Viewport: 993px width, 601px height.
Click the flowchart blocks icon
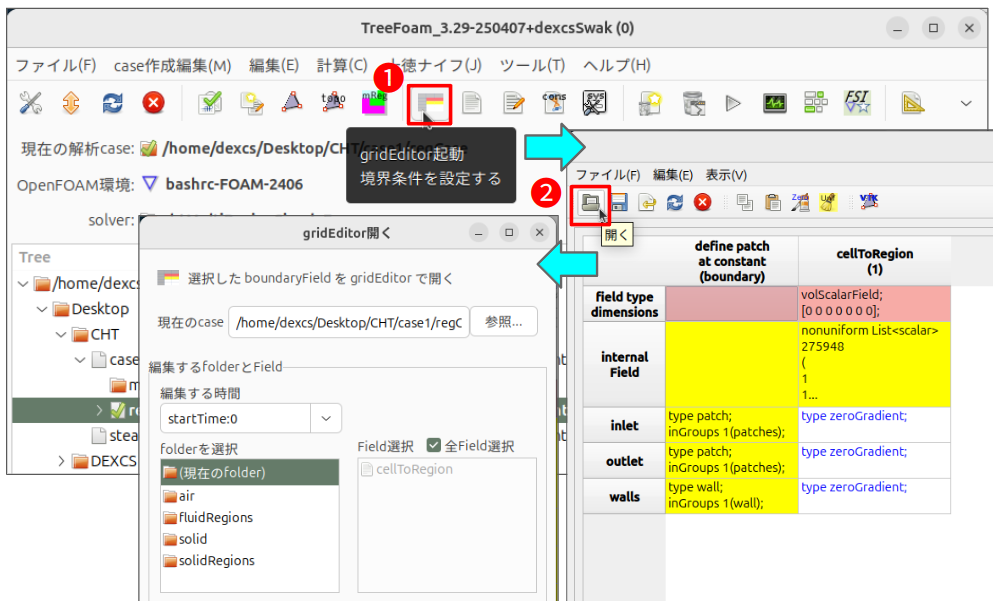point(816,103)
